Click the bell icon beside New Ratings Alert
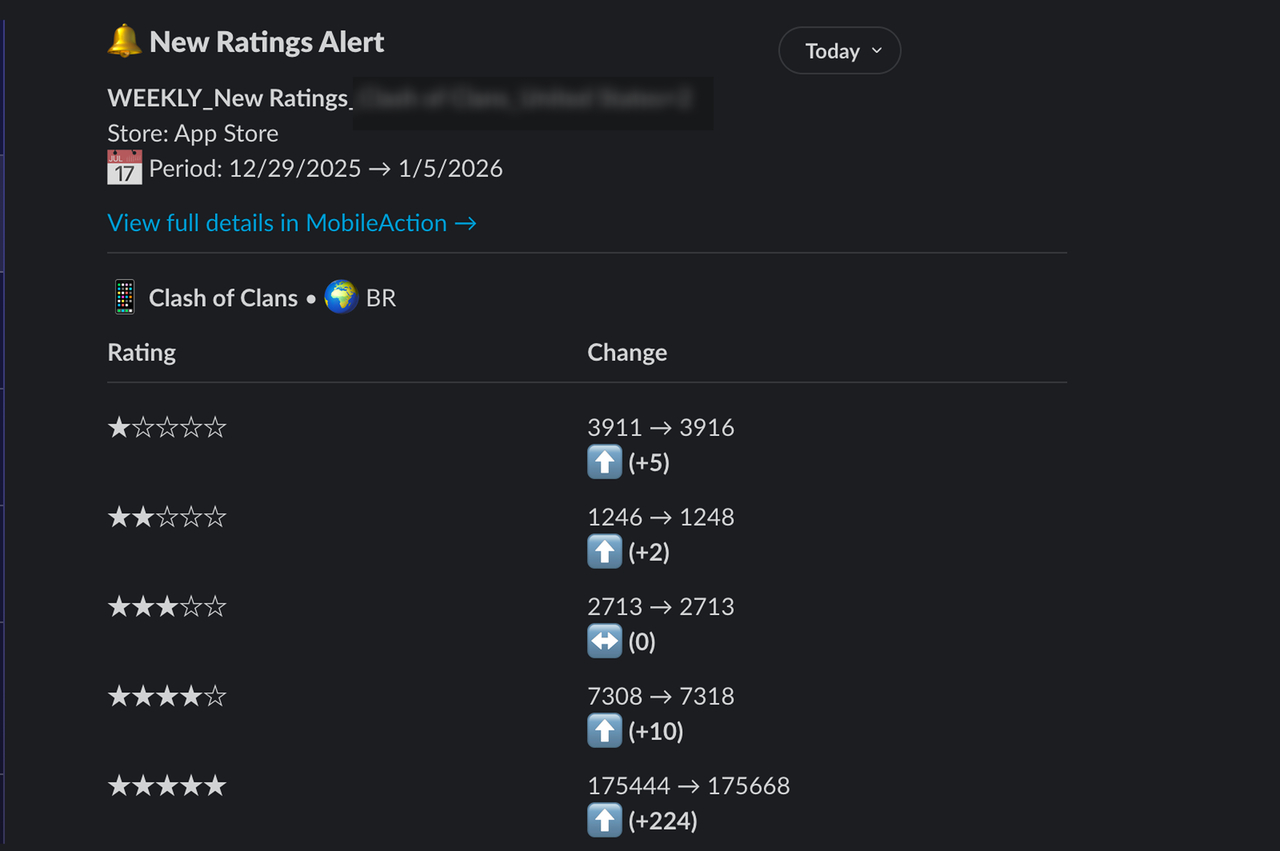This screenshot has width=1280, height=851. click(x=124, y=42)
